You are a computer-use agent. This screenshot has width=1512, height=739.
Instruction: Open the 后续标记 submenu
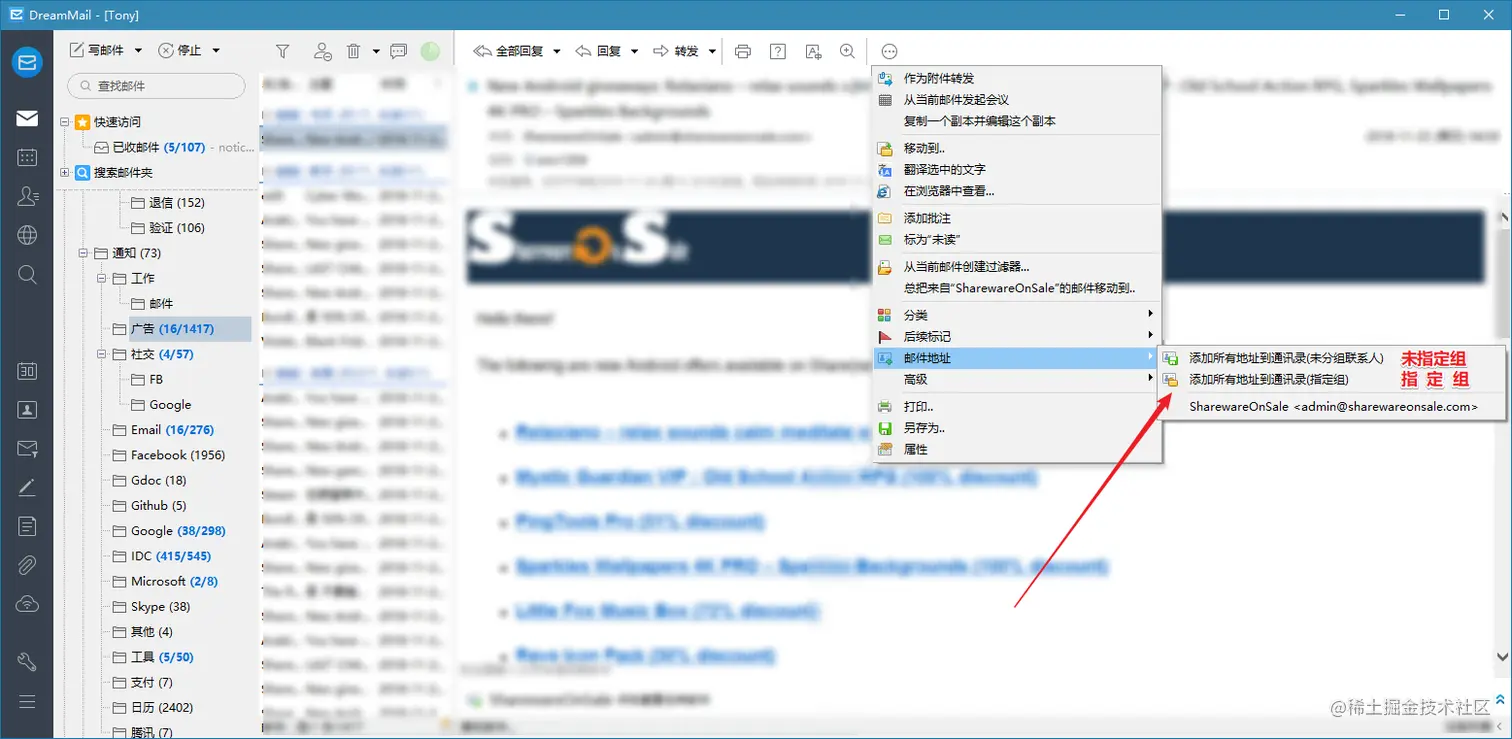[1017, 336]
